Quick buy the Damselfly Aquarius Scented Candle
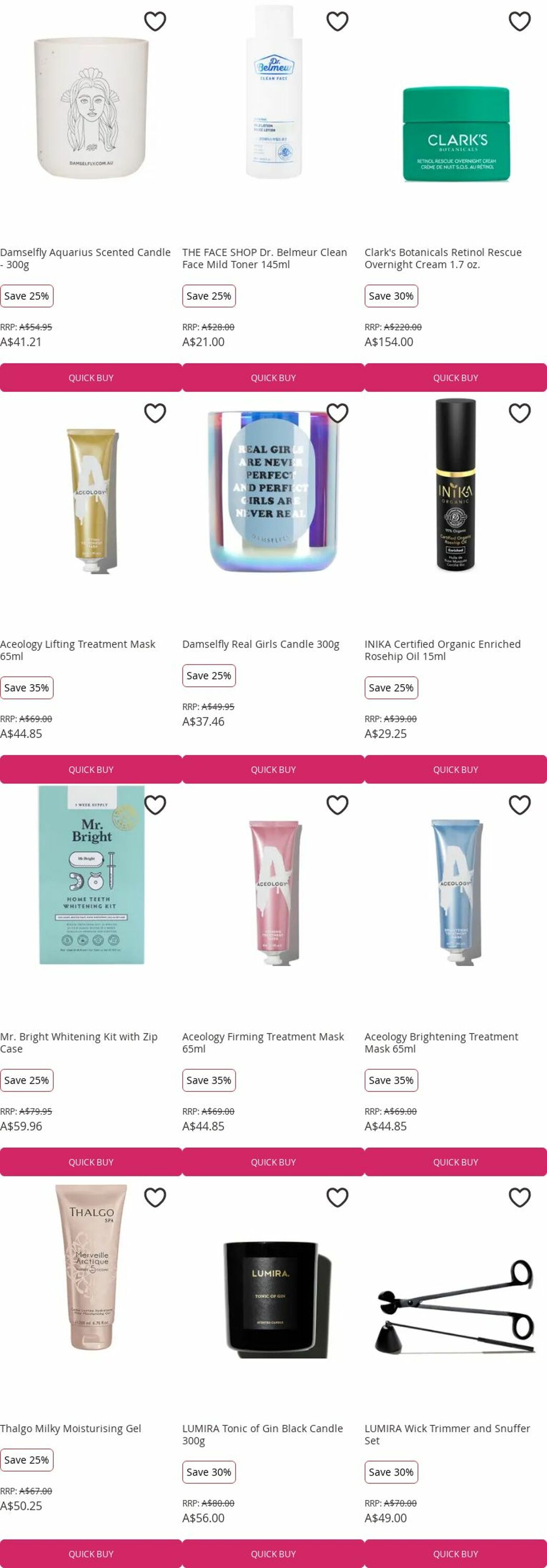 [91, 377]
